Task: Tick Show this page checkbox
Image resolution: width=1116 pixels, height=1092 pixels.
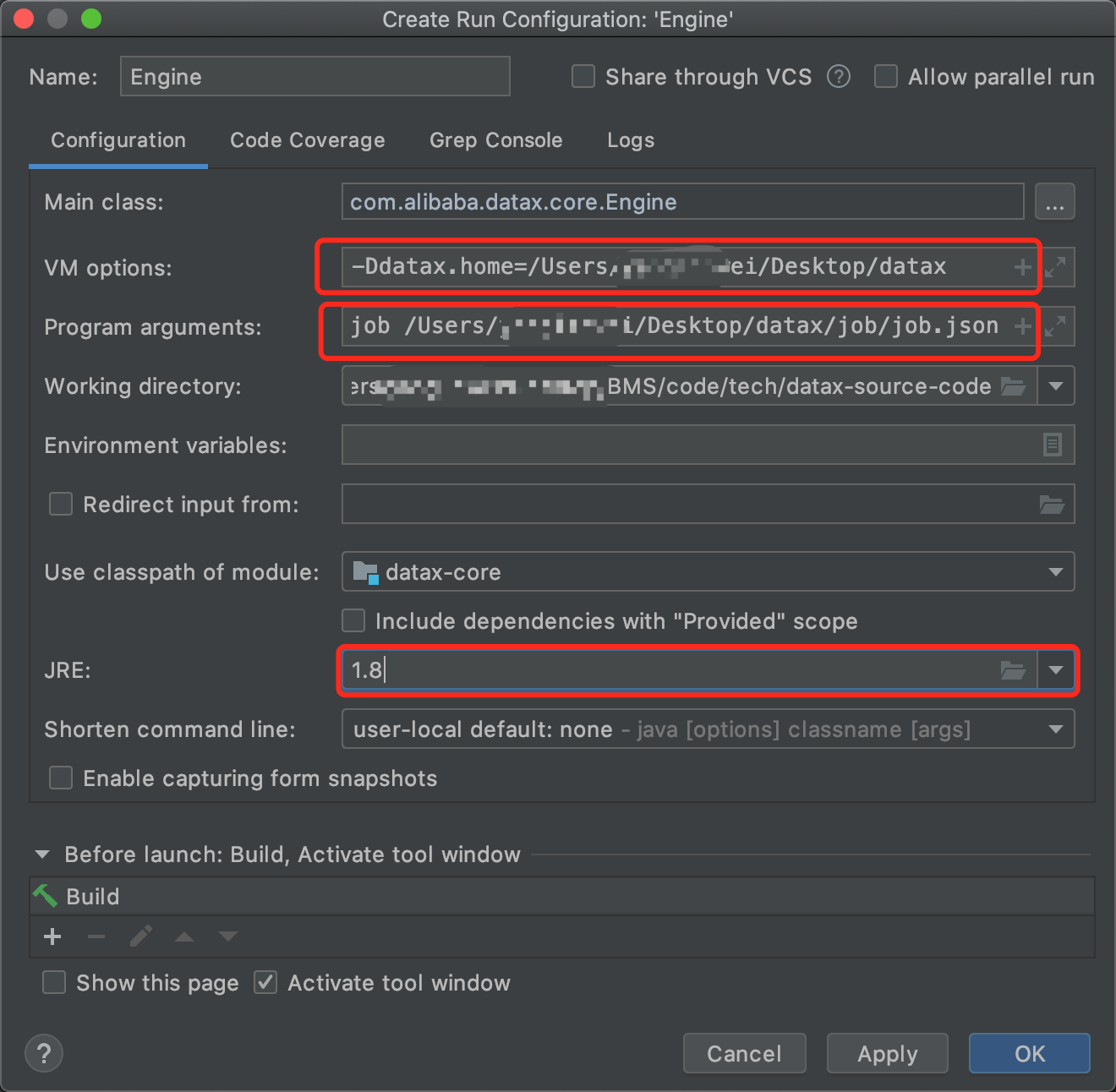Action: tap(54, 982)
